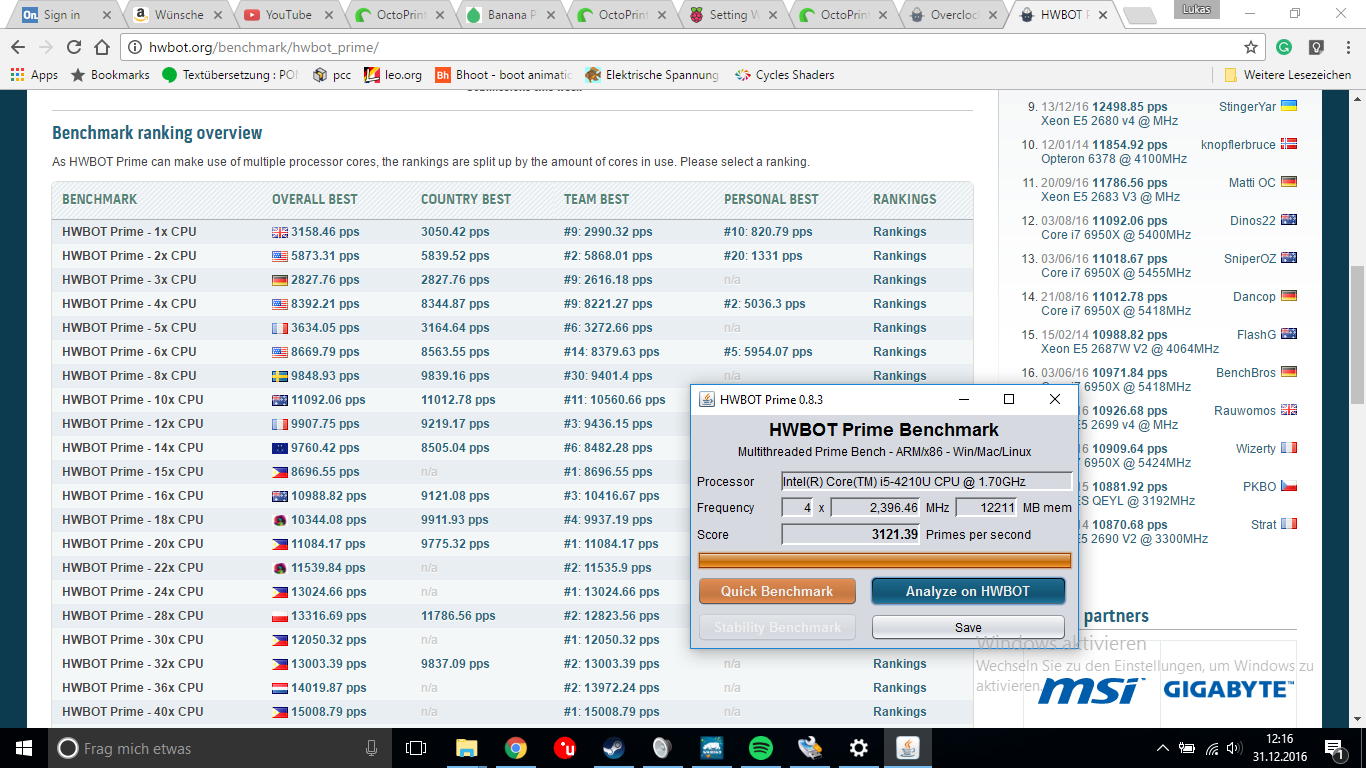
Task: Open knopflerbruce's user profile
Action: pyautogui.click(x=1238, y=145)
